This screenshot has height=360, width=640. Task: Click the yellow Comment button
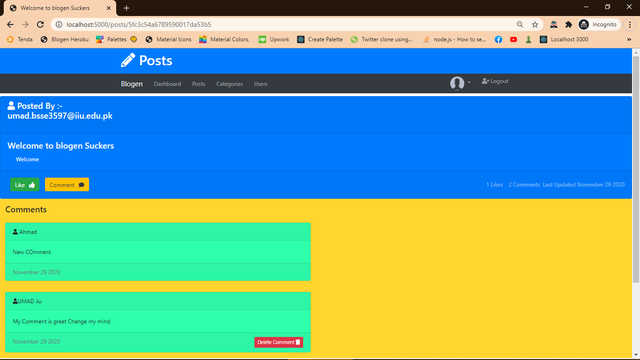(x=67, y=184)
